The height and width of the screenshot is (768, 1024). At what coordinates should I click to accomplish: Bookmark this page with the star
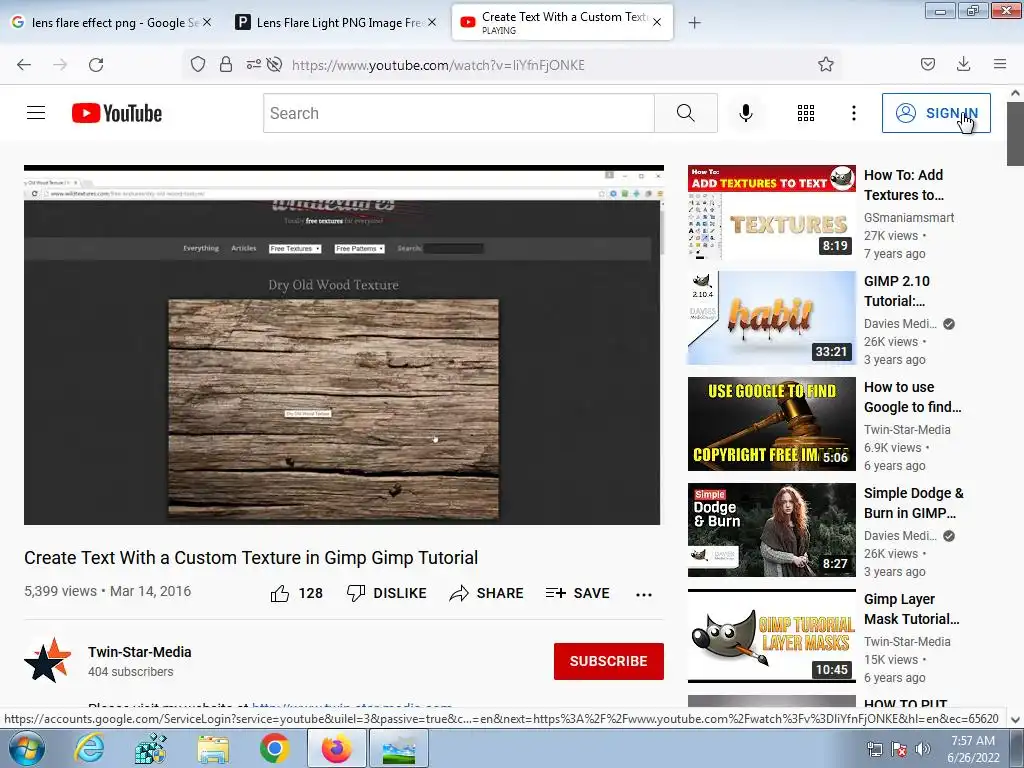point(826,64)
